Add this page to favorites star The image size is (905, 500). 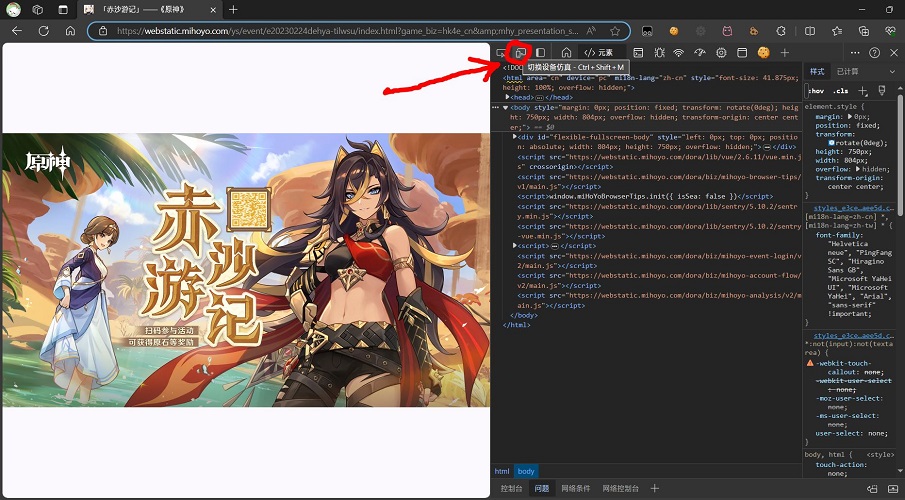click(x=615, y=31)
